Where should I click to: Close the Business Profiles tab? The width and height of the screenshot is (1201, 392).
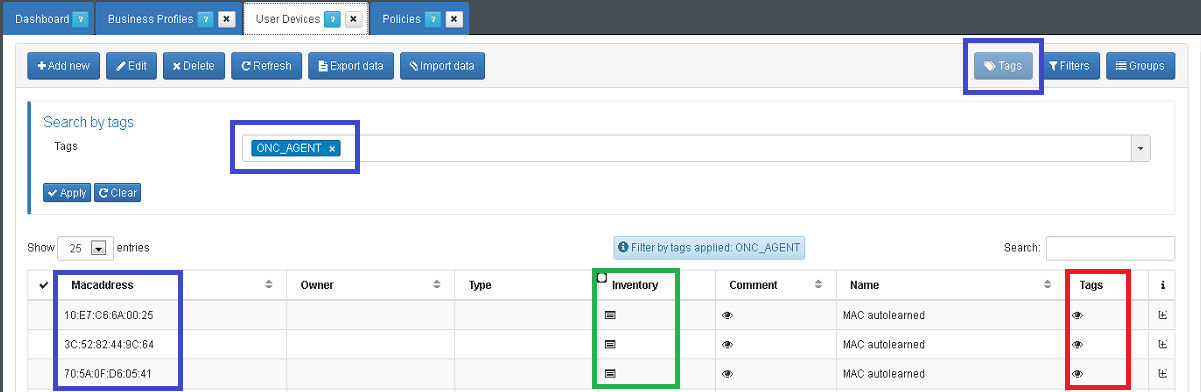[x=227, y=19]
